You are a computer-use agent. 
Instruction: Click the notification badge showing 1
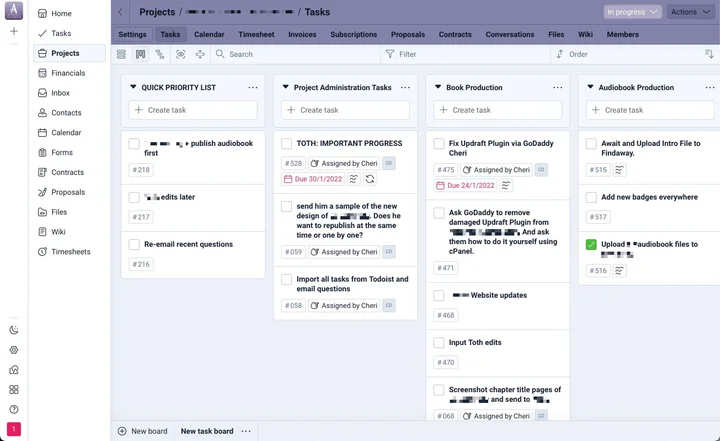coord(14,429)
